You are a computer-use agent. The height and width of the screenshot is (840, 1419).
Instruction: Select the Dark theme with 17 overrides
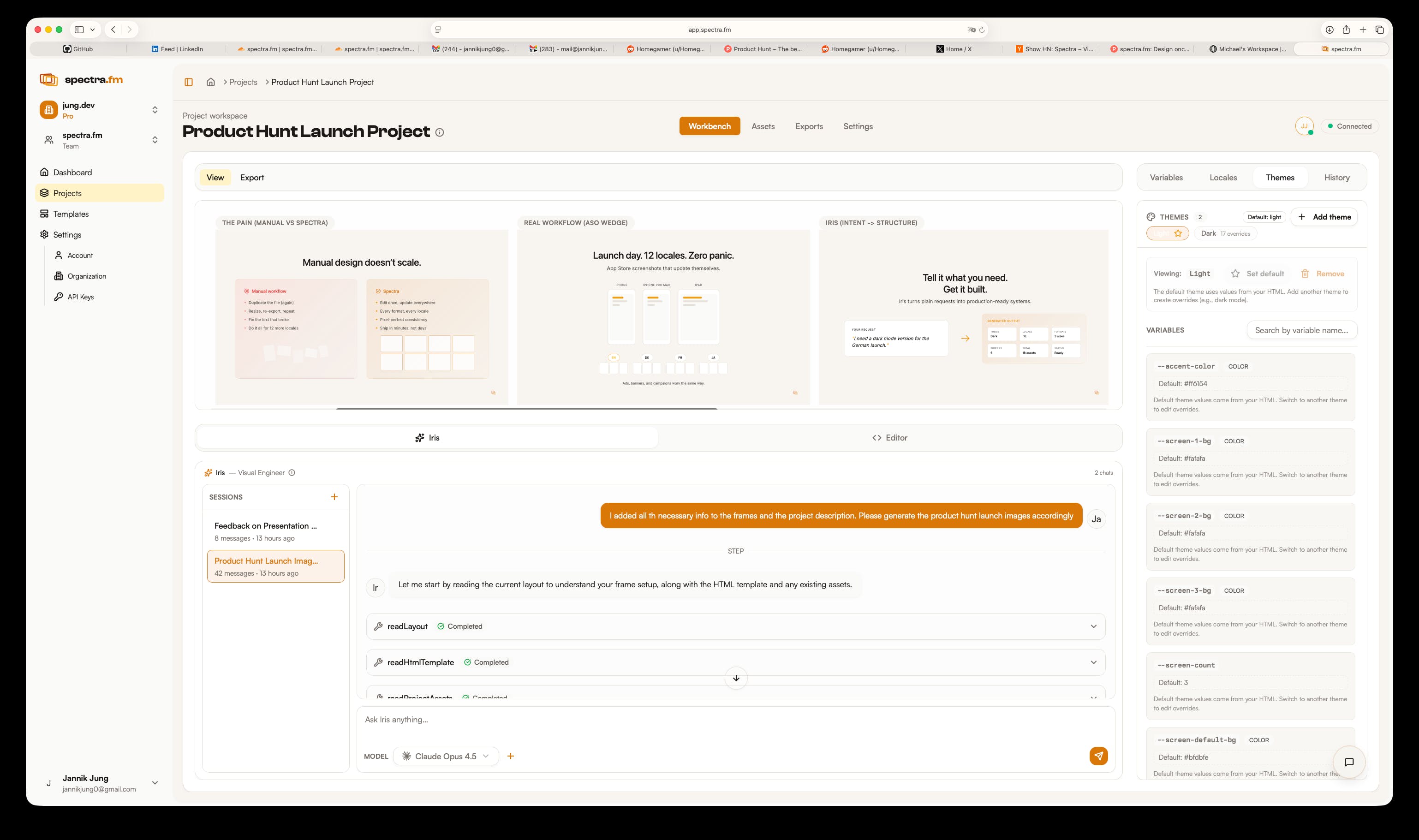tap(1225, 233)
